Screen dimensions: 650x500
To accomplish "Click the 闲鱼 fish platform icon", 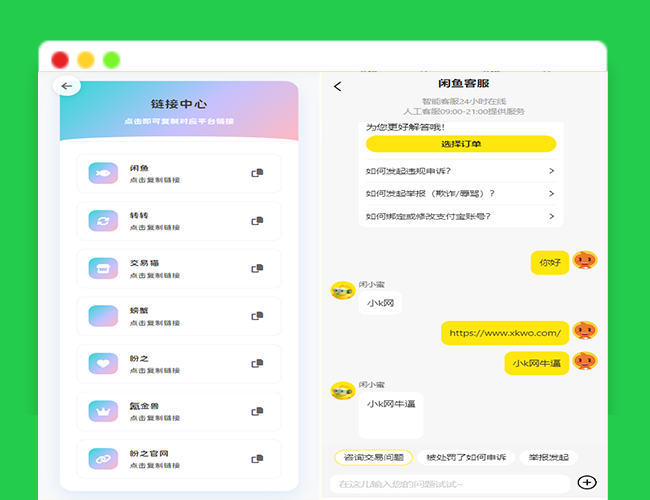I will click(x=103, y=173).
